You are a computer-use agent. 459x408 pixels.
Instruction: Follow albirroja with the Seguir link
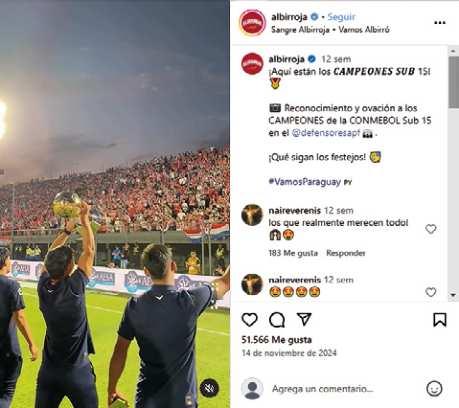(341, 17)
